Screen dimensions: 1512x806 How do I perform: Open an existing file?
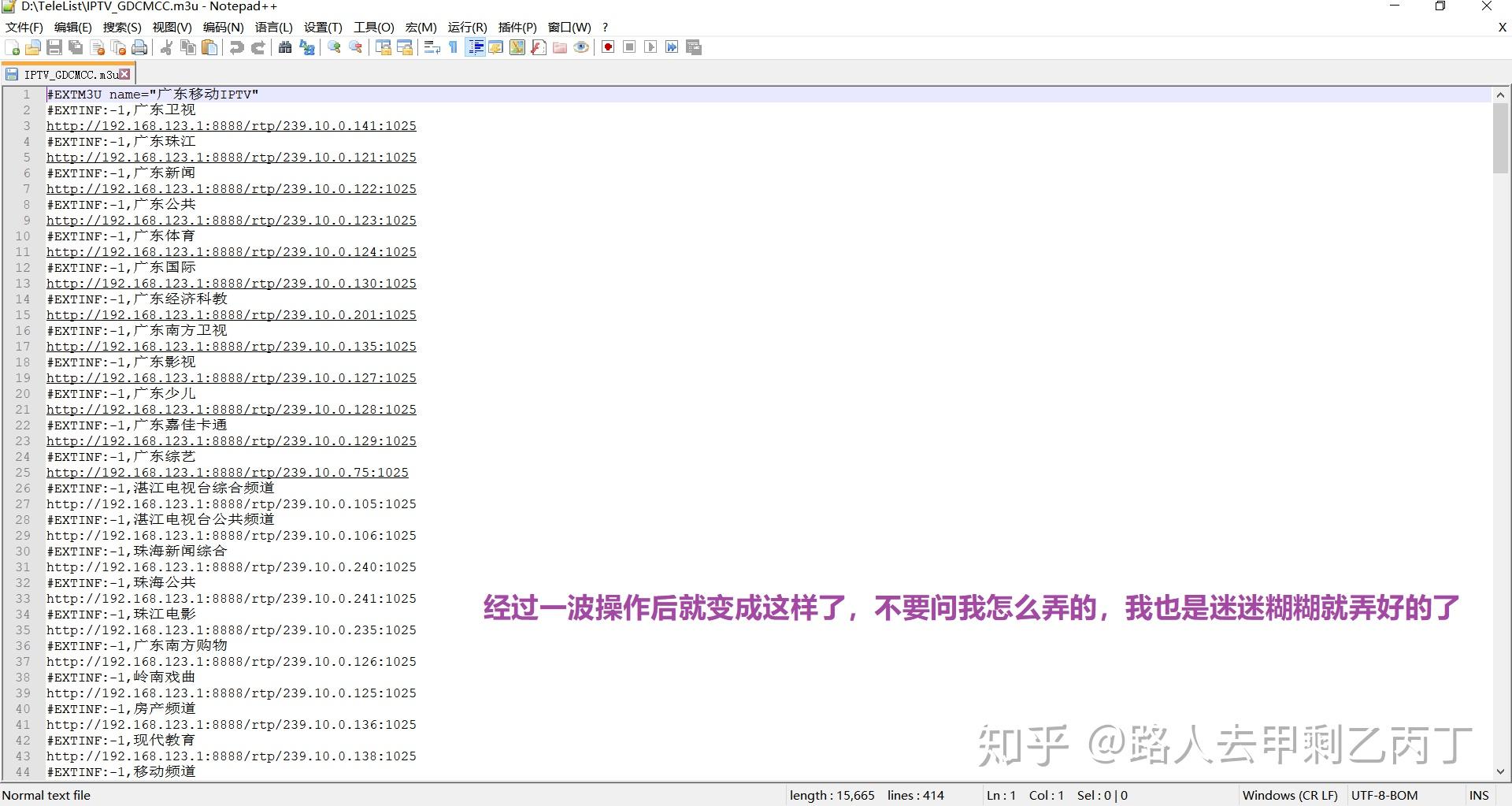click(x=33, y=47)
